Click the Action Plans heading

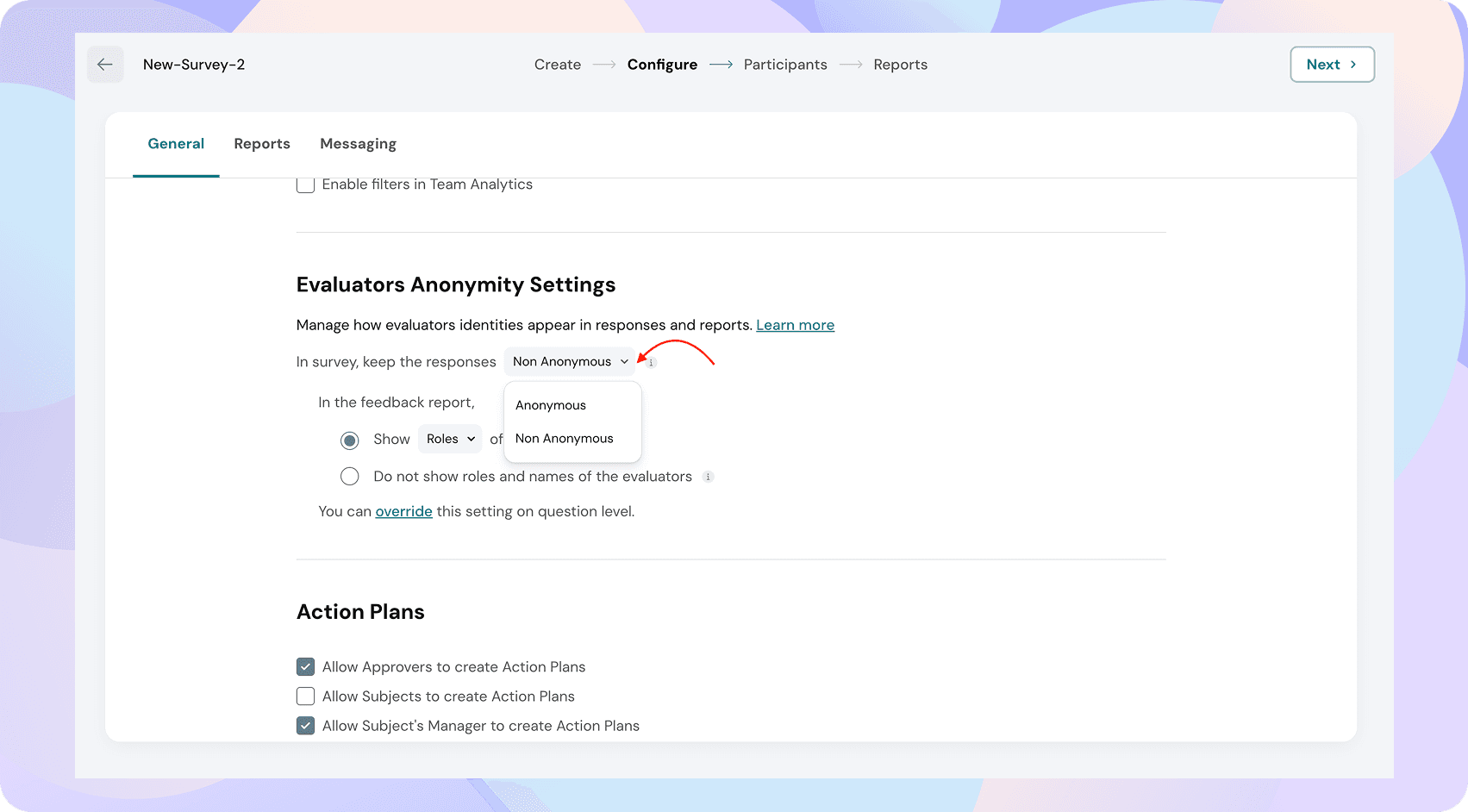point(360,612)
